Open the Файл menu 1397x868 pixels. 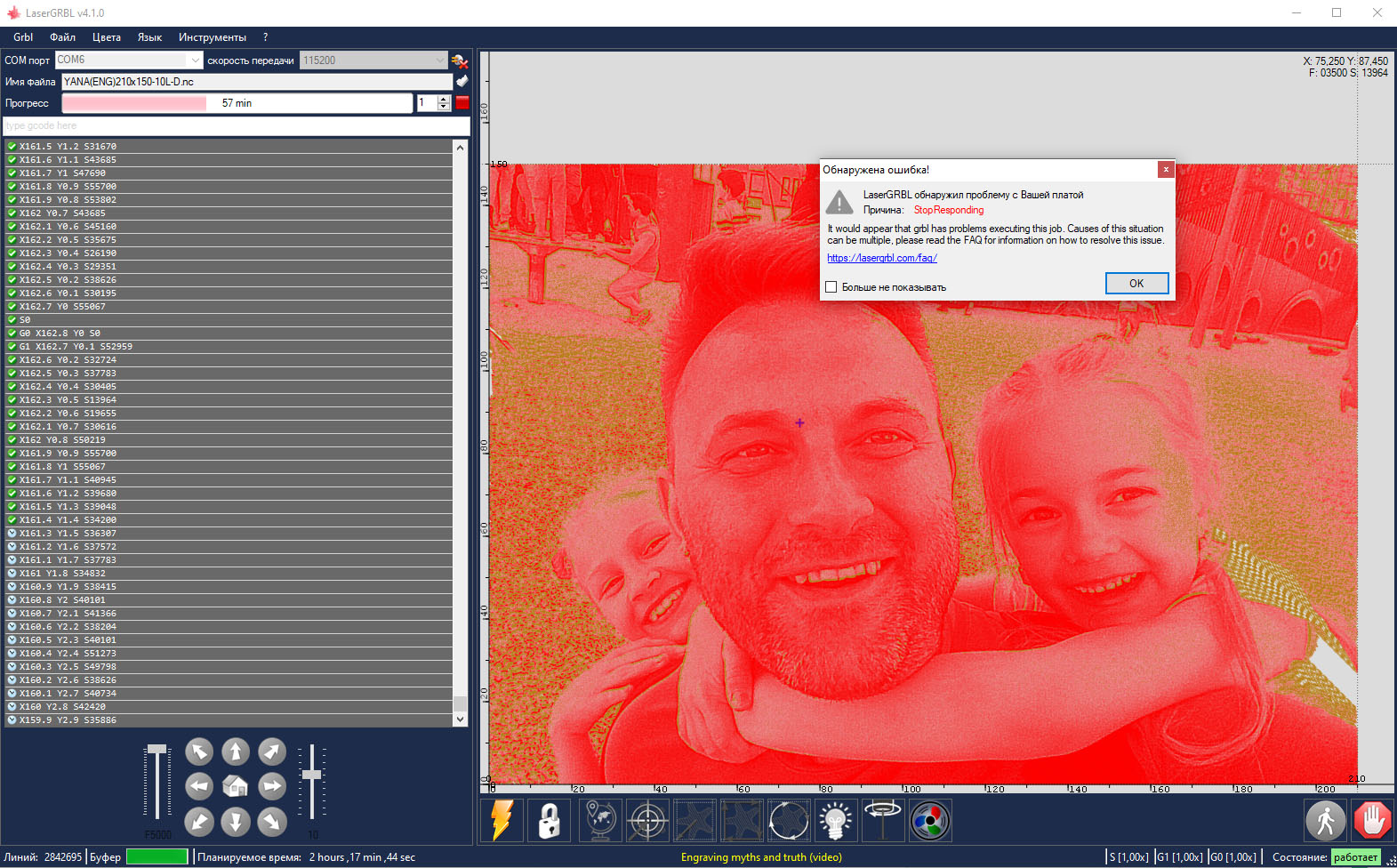62,37
